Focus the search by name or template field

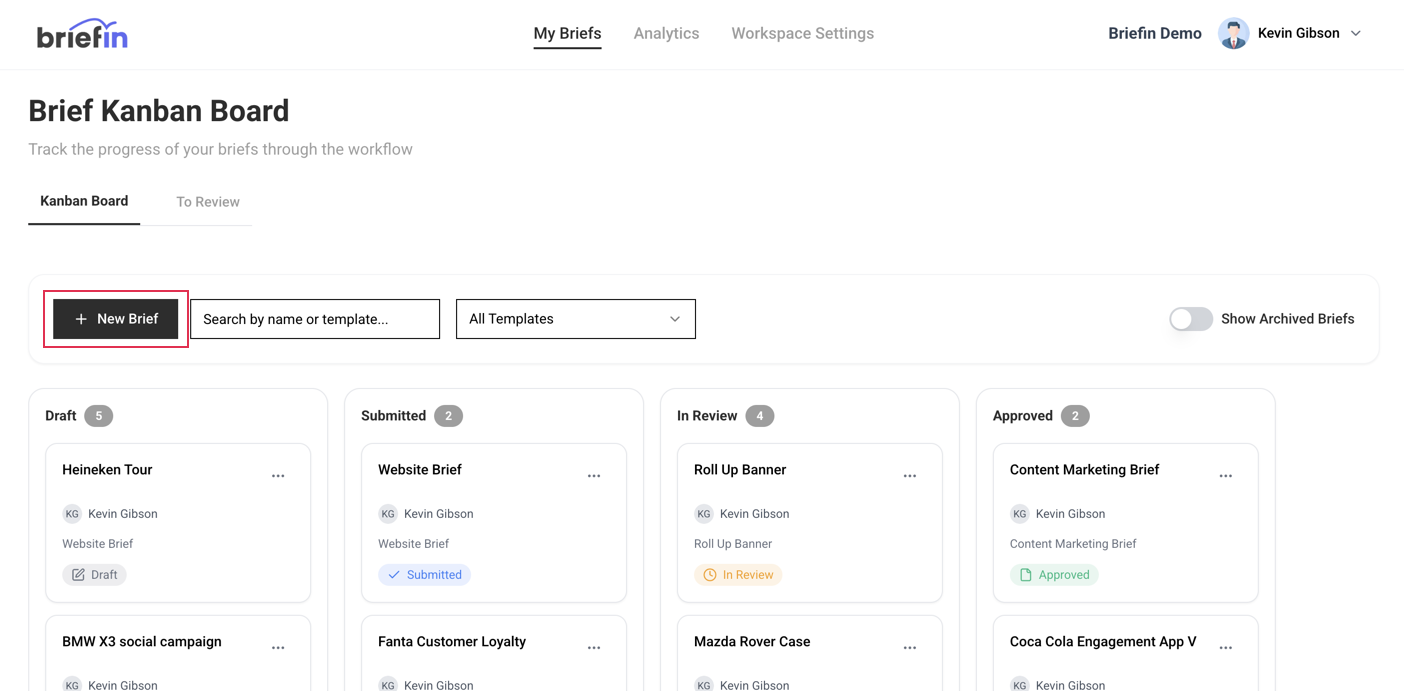click(315, 319)
